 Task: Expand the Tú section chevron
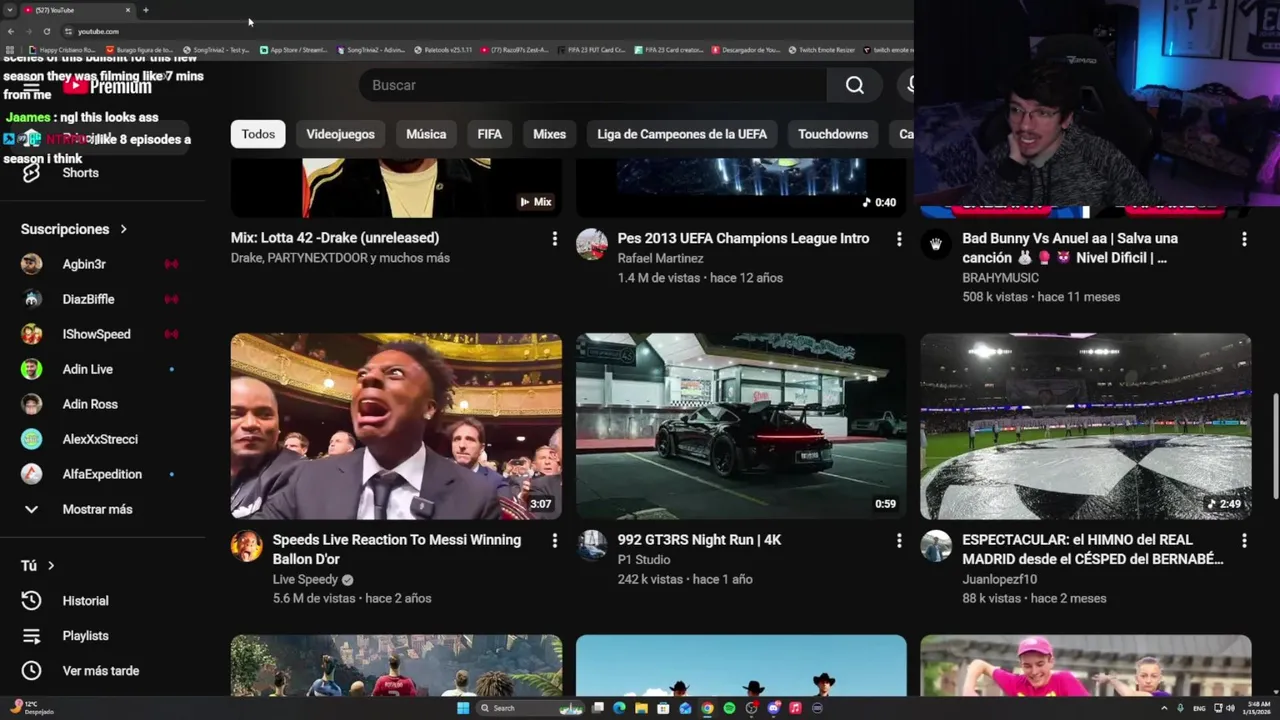tap(51, 566)
